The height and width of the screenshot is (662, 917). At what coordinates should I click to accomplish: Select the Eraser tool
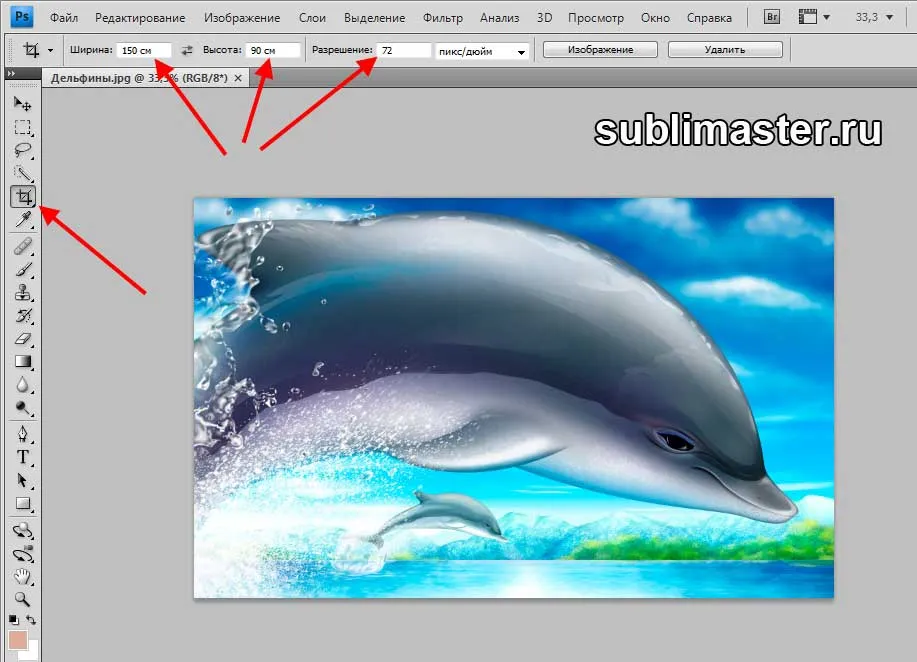tap(22, 339)
